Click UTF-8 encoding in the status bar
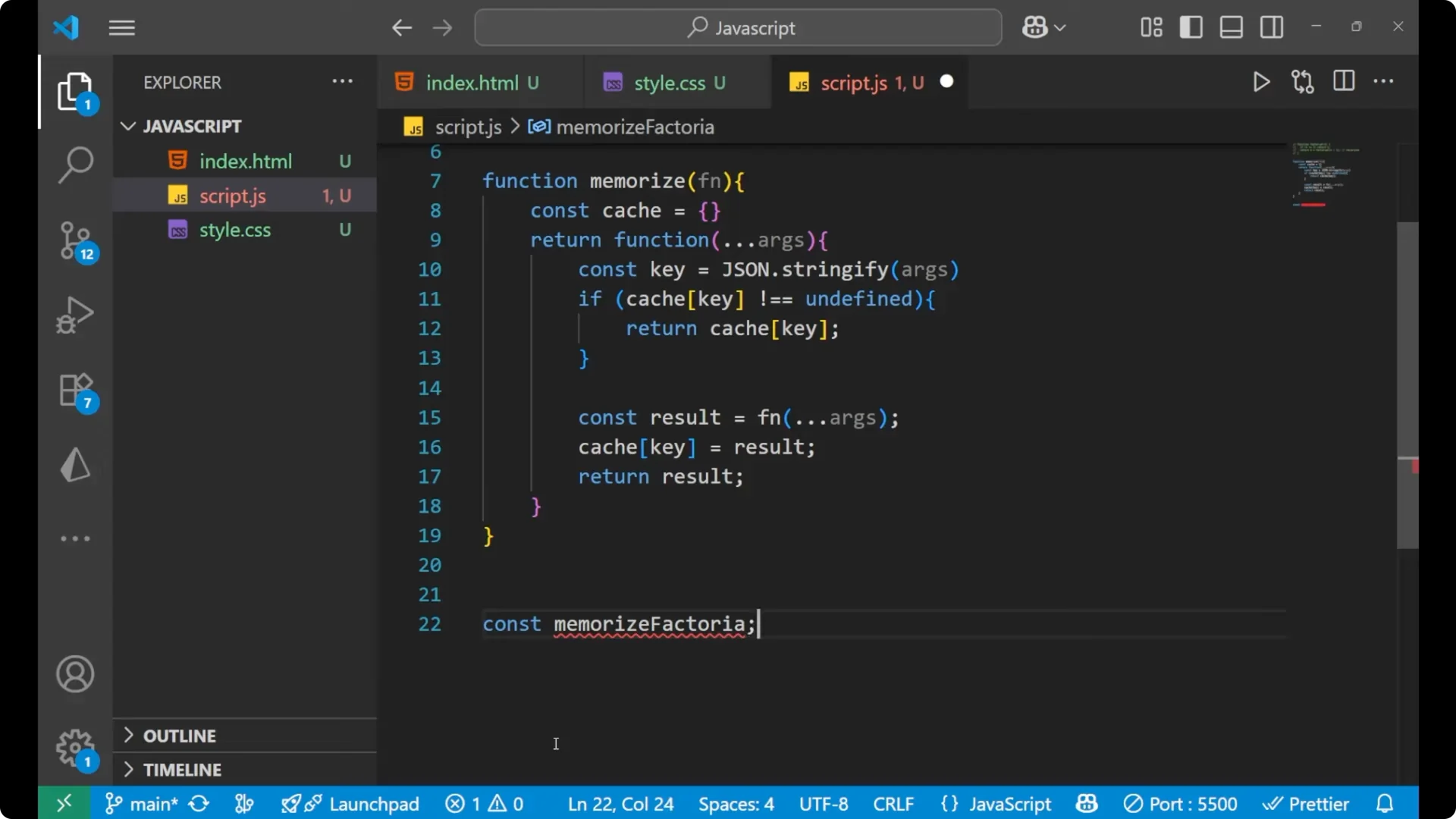Viewport: 1456px width, 819px height. point(824,803)
